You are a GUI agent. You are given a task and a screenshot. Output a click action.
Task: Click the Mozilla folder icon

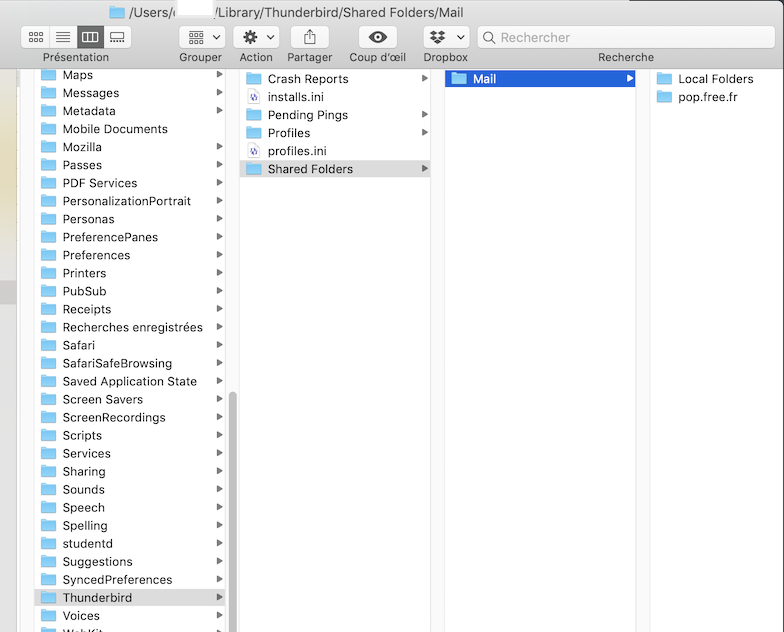48,146
